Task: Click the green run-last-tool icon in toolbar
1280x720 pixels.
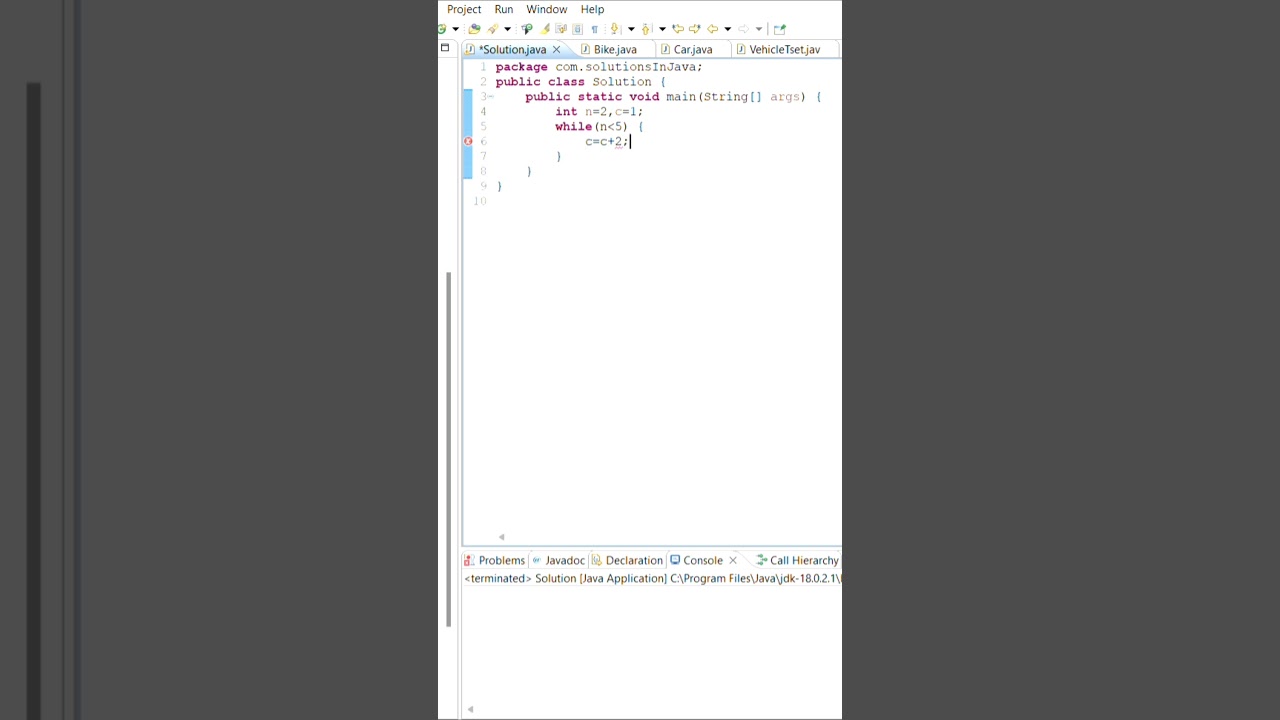Action: coord(441,29)
